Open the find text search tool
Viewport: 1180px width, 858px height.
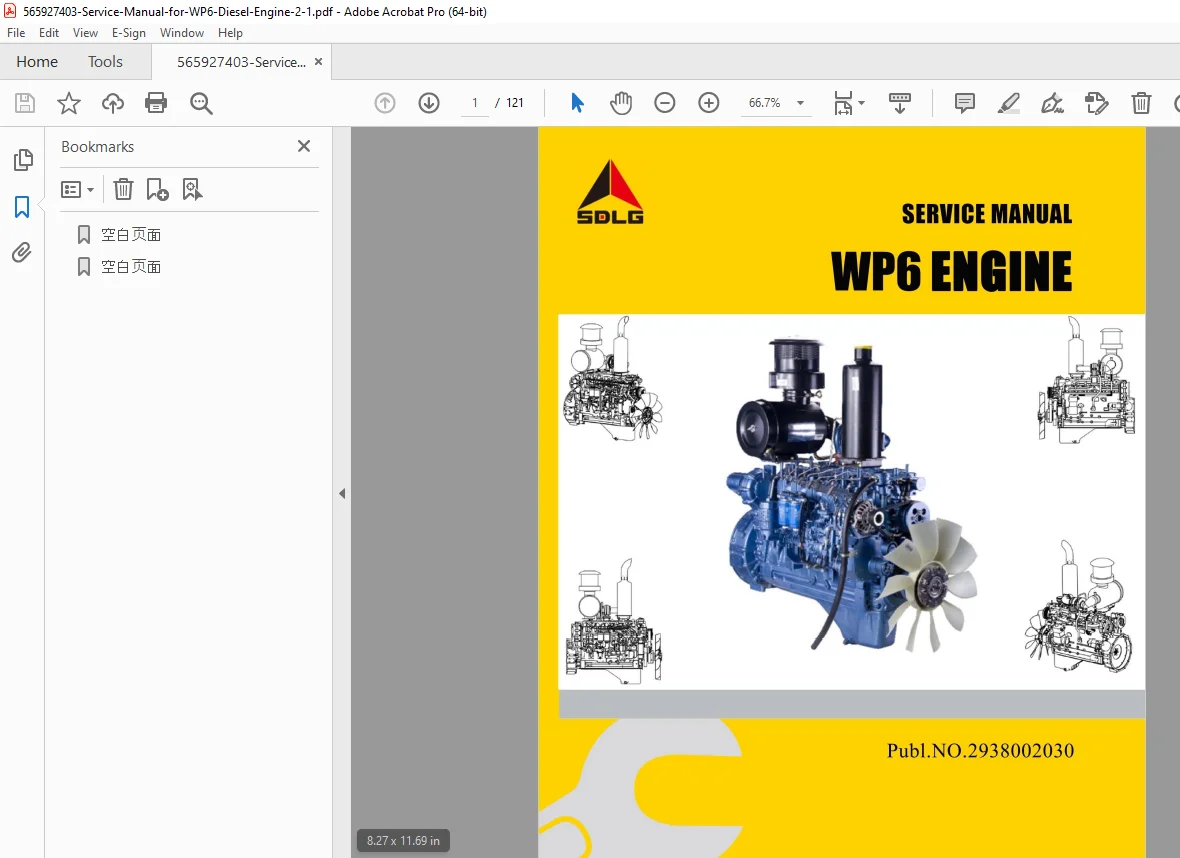click(x=201, y=103)
